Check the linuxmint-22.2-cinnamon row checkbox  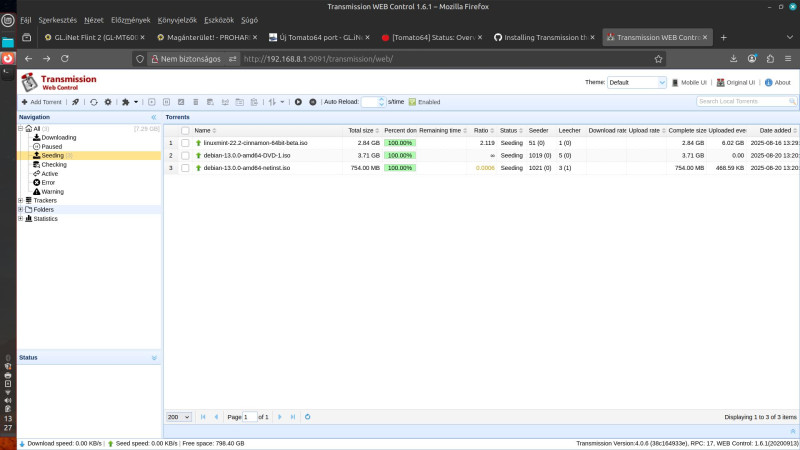click(185, 143)
